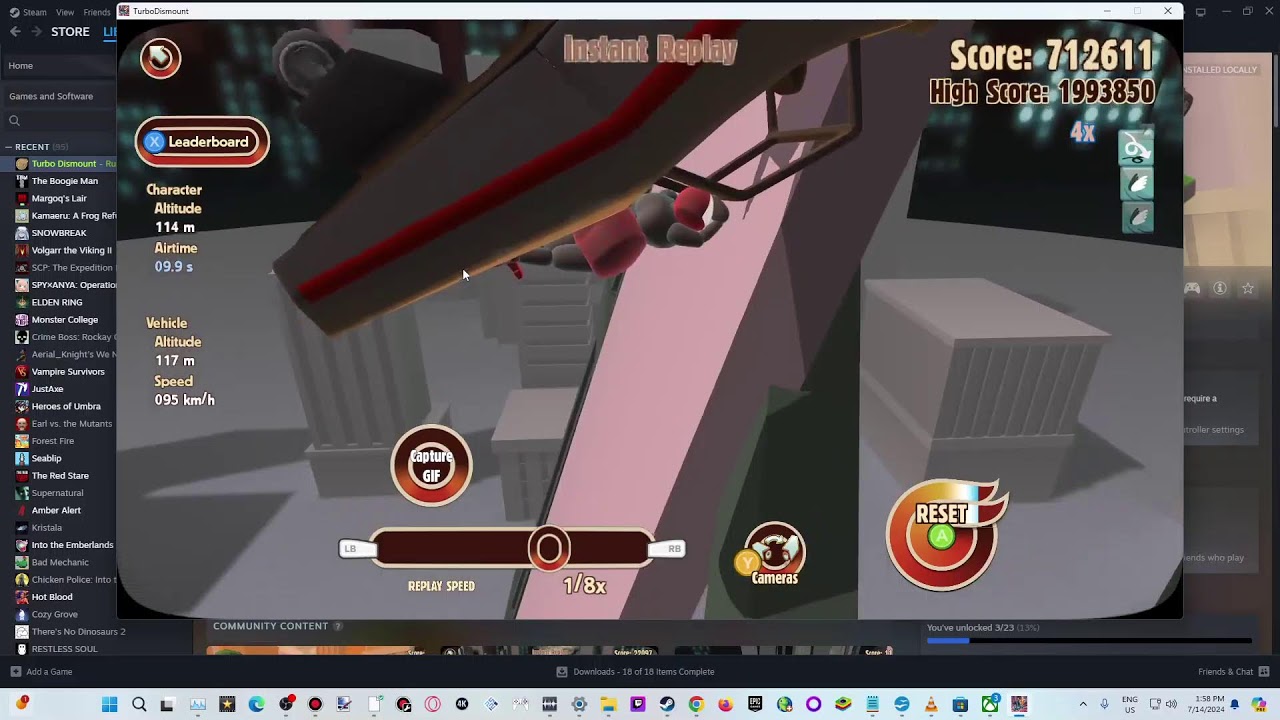Open VLC media player from the taskbar
The image size is (1280, 720).
tap(931, 704)
